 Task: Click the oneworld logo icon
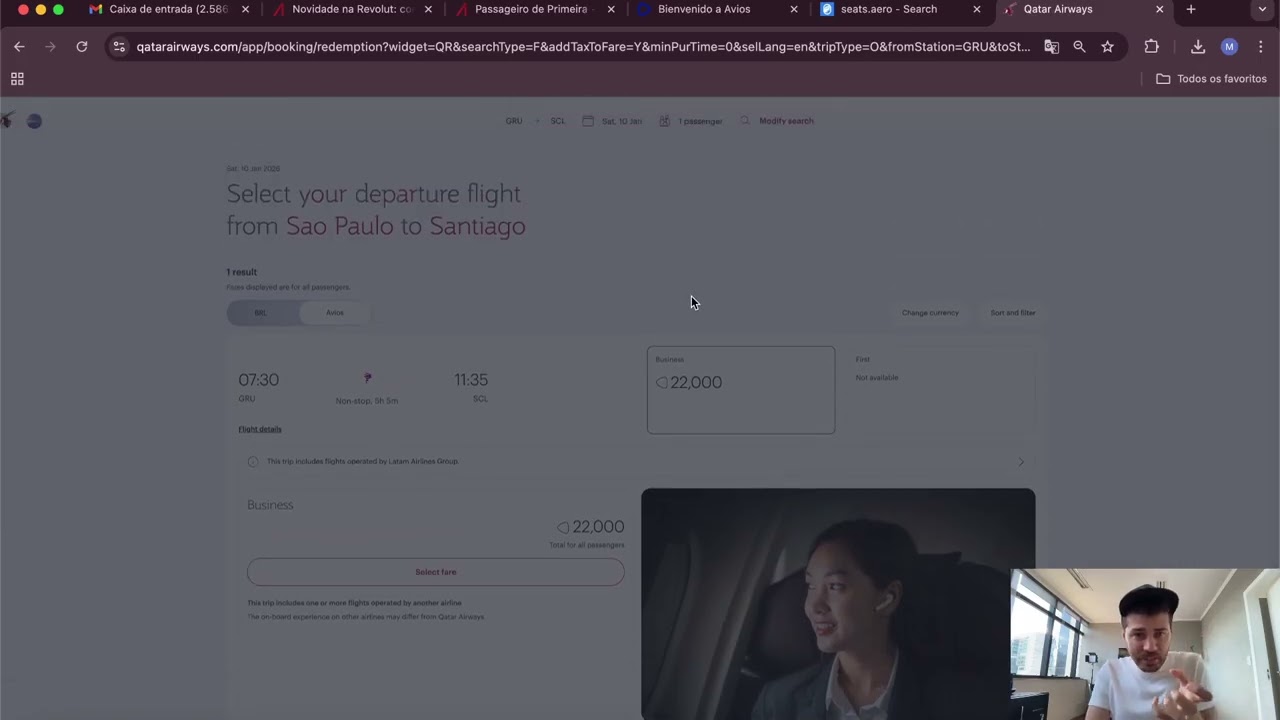[x=34, y=121]
